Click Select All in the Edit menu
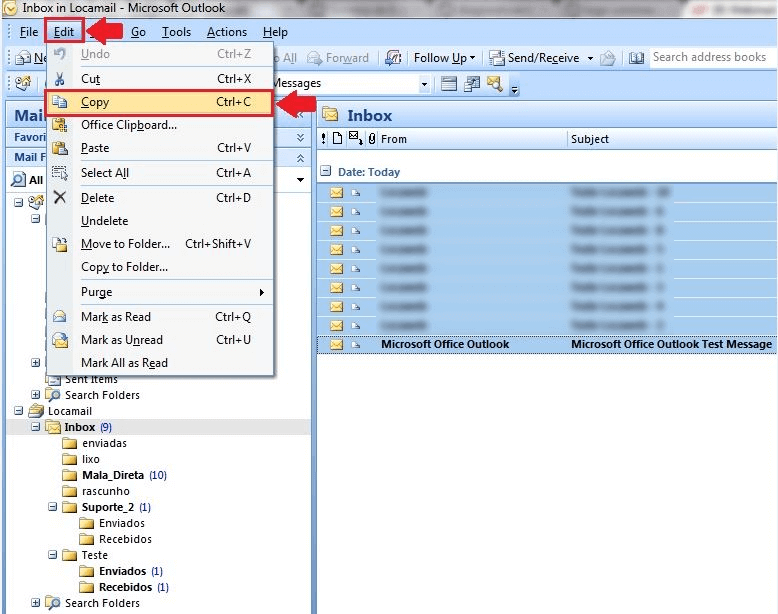The height and width of the screenshot is (614, 778). coord(159,173)
